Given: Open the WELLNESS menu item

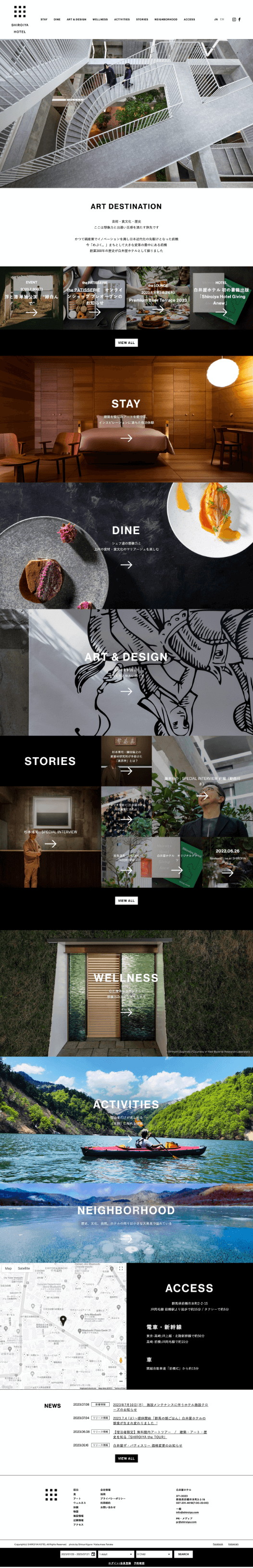Looking at the screenshot, I should coord(101,19).
